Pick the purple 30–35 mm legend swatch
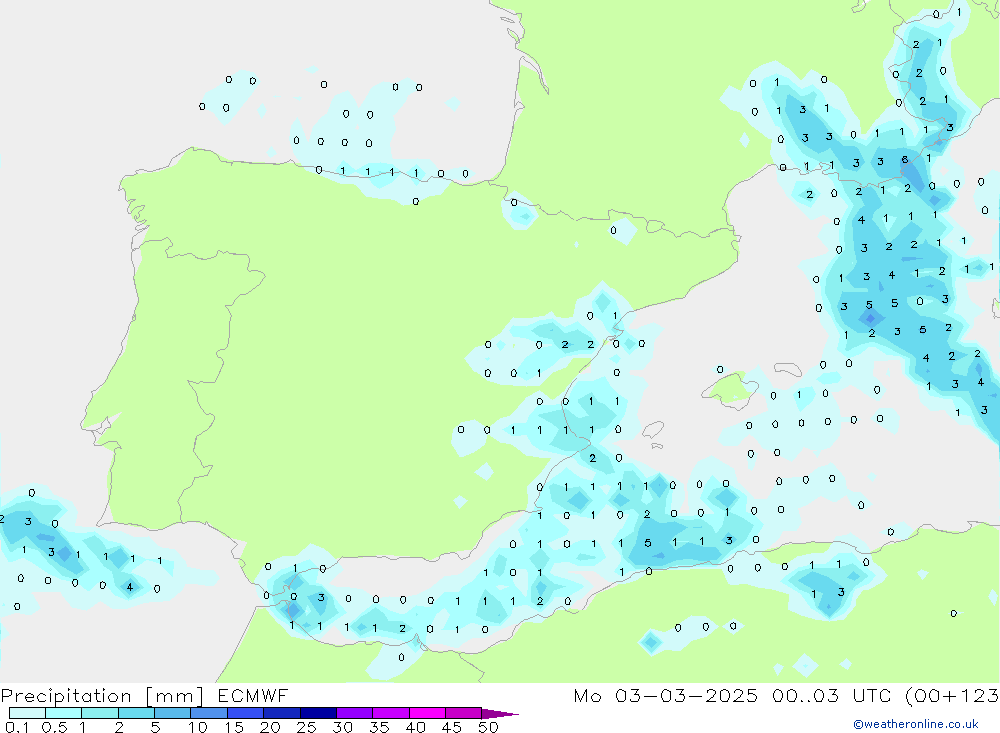This screenshot has width=1000, height=733. click(x=354, y=713)
